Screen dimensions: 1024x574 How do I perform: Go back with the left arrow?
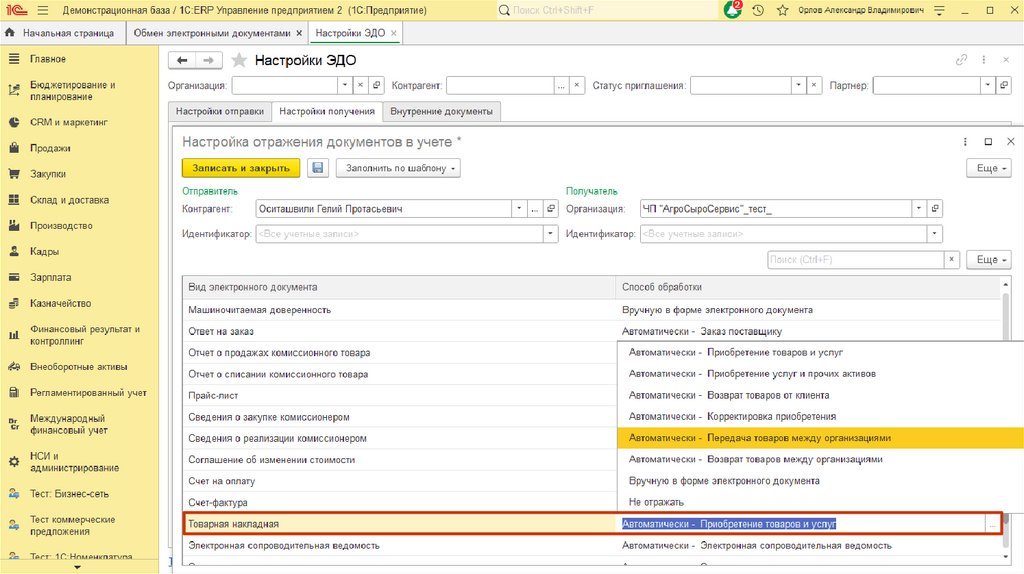182,60
